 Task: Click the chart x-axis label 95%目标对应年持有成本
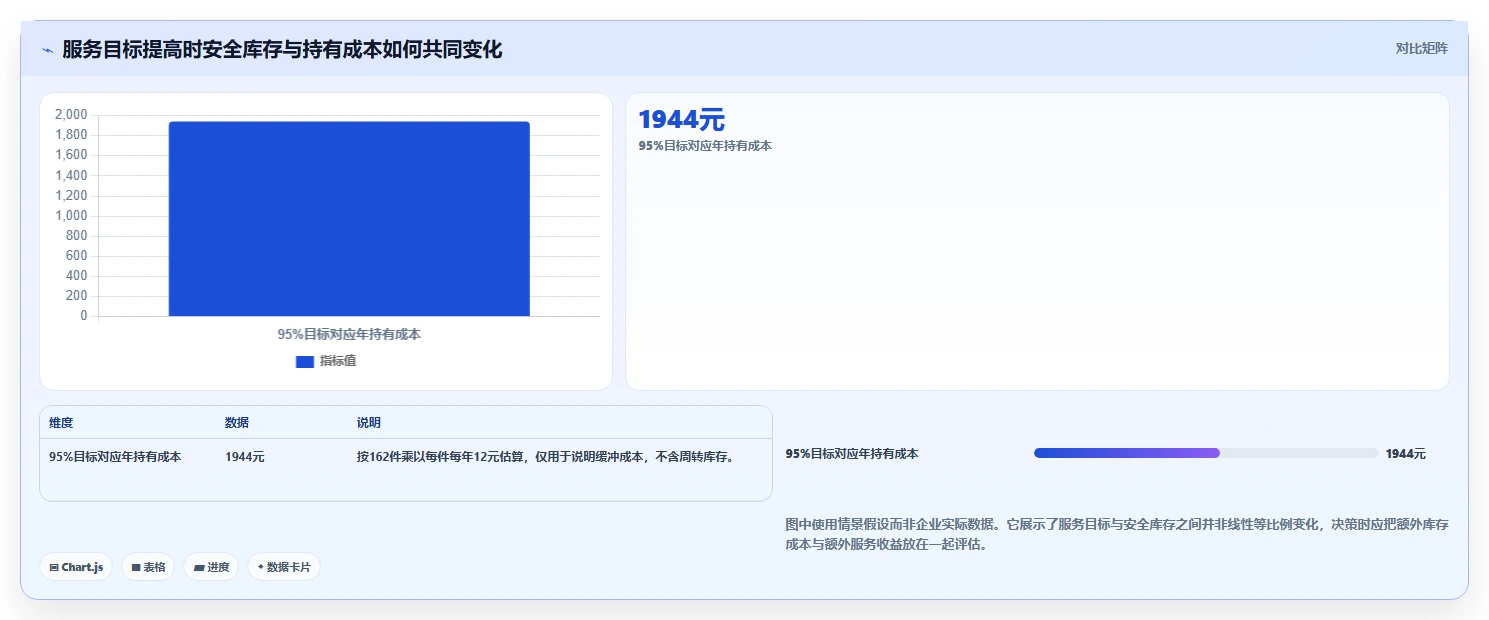click(349, 334)
